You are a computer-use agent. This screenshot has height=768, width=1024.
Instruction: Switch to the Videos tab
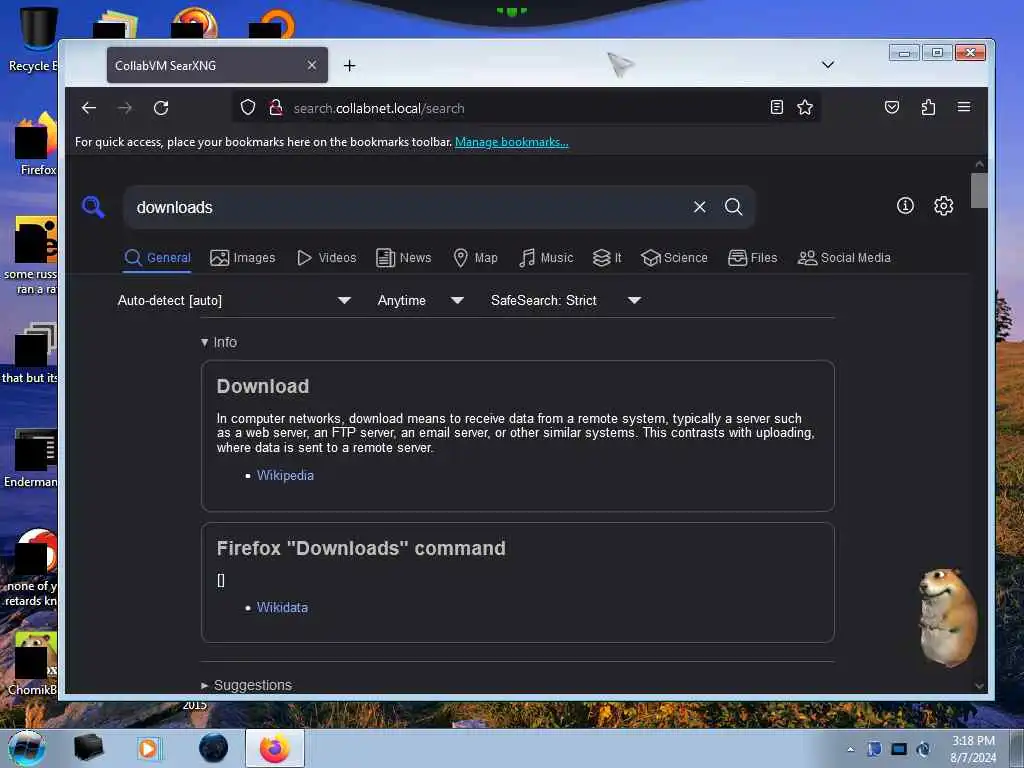pyautogui.click(x=327, y=257)
